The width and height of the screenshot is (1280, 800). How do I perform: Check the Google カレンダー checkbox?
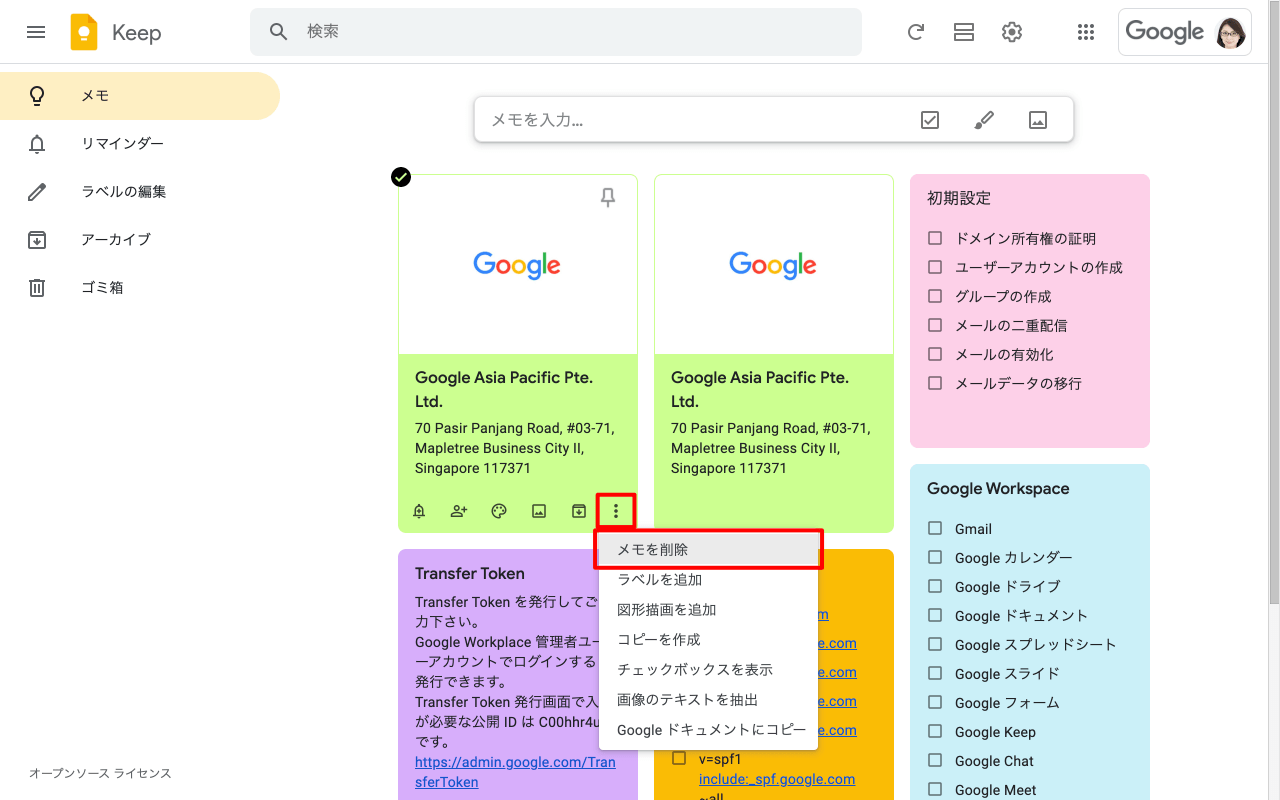click(x=935, y=557)
